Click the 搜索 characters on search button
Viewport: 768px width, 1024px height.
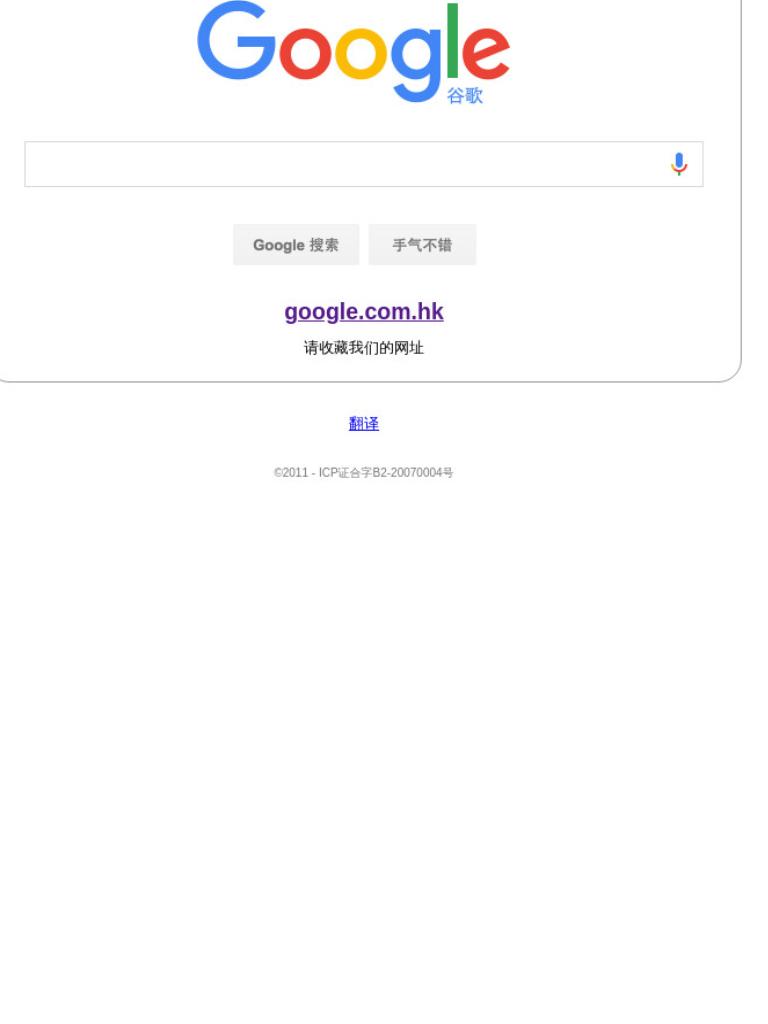(x=324, y=245)
